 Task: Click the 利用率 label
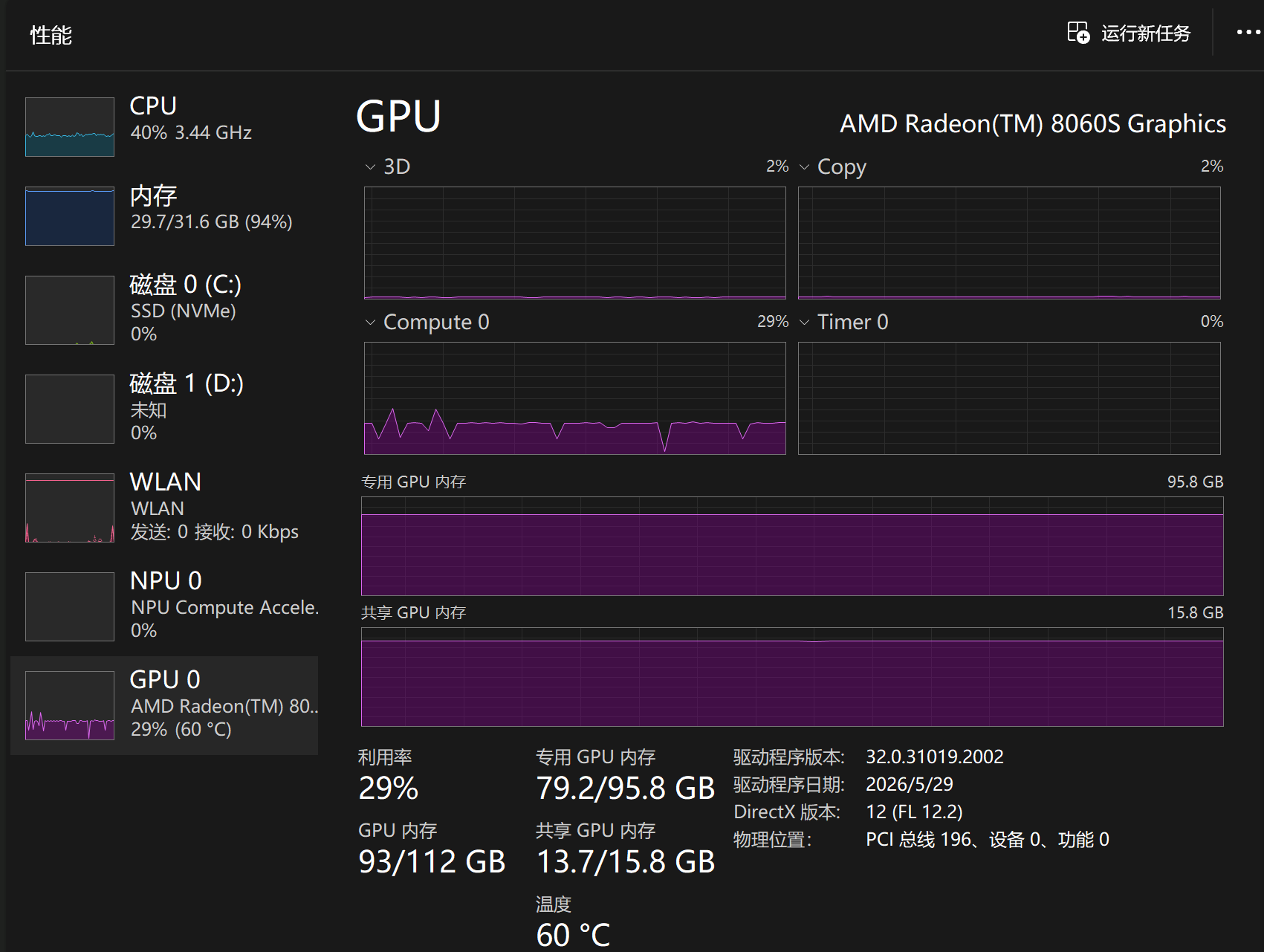pyautogui.click(x=385, y=757)
